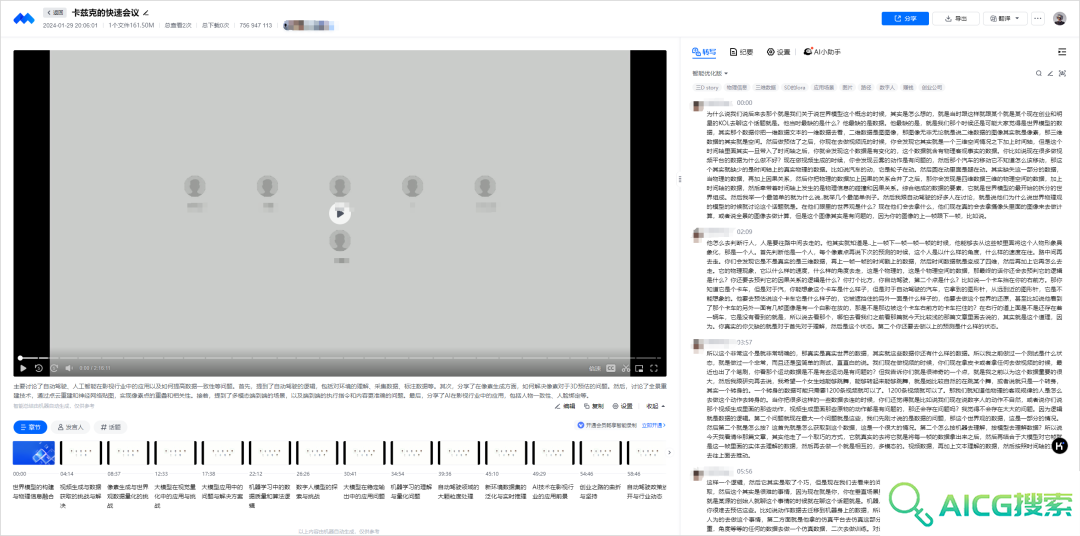This screenshot has height=536, width=1080.
Task: Open the three-dot more options menu
Action: pyautogui.click(x=1038, y=19)
